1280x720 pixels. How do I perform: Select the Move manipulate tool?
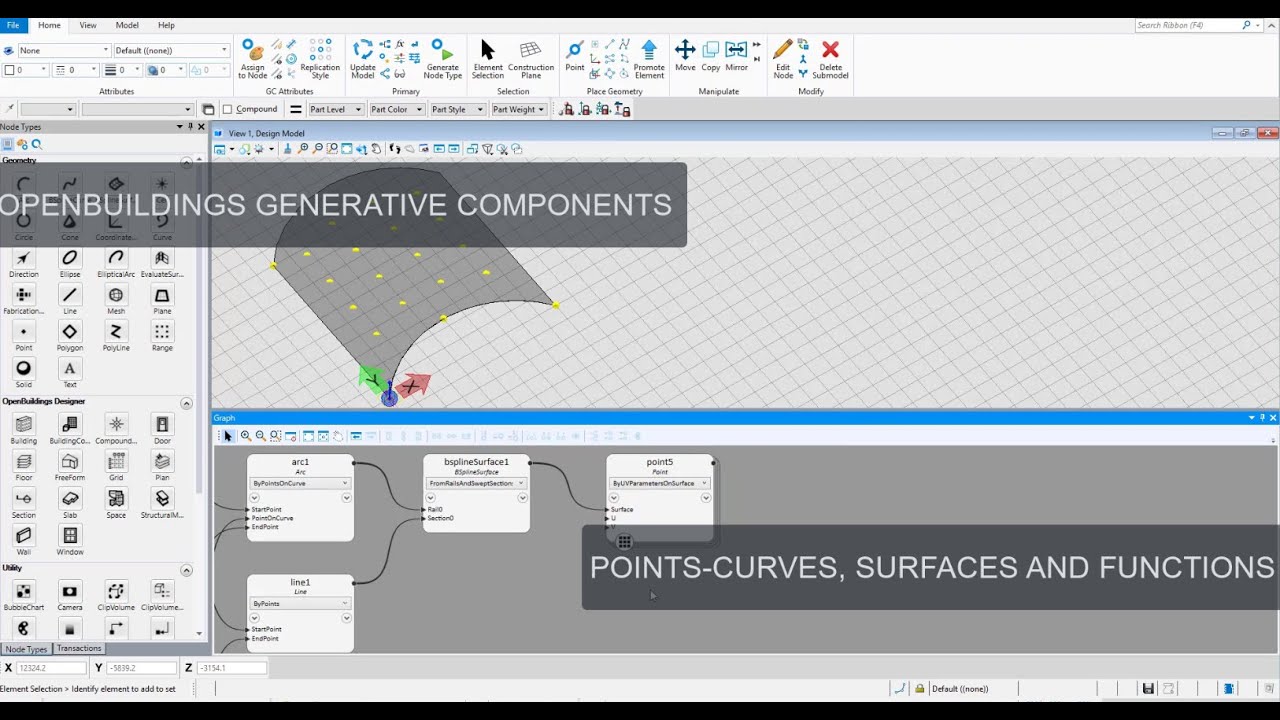click(685, 50)
